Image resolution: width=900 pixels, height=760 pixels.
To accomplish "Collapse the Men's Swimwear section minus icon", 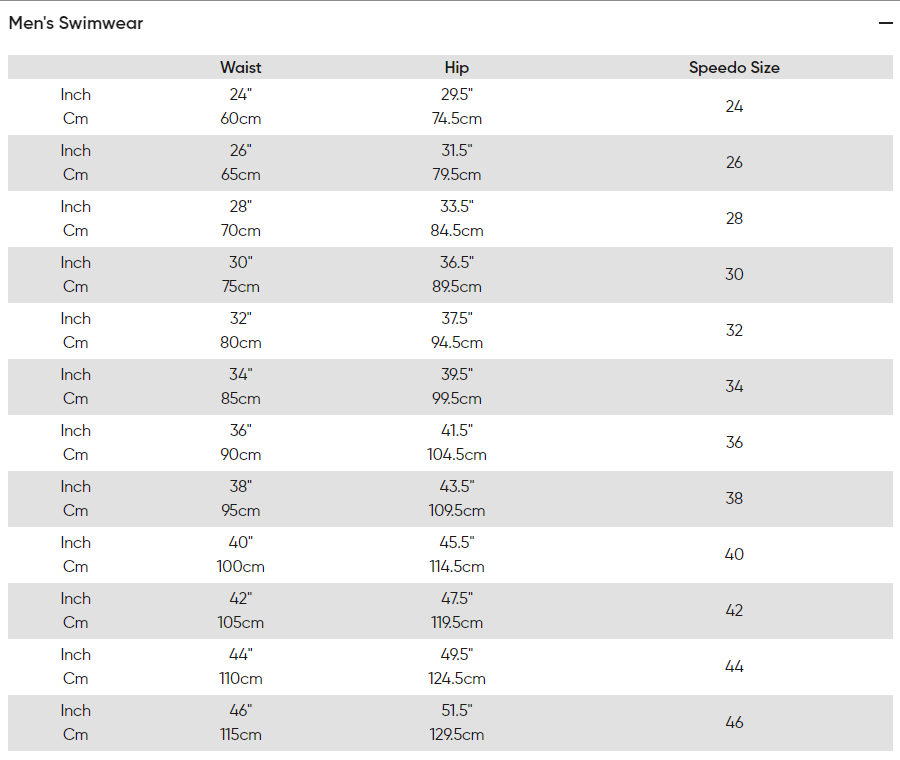I will click(885, 23).
